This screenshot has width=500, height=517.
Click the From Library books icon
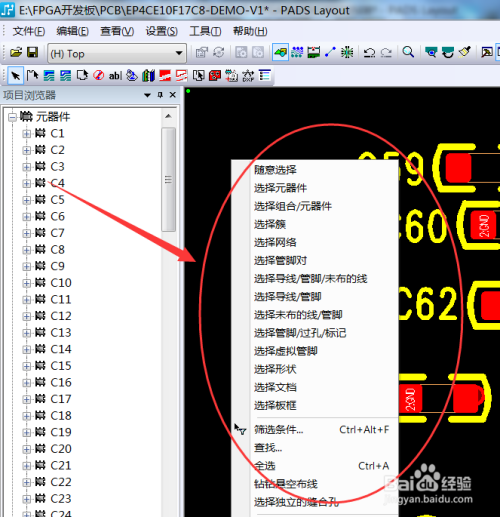click(148, 76)
